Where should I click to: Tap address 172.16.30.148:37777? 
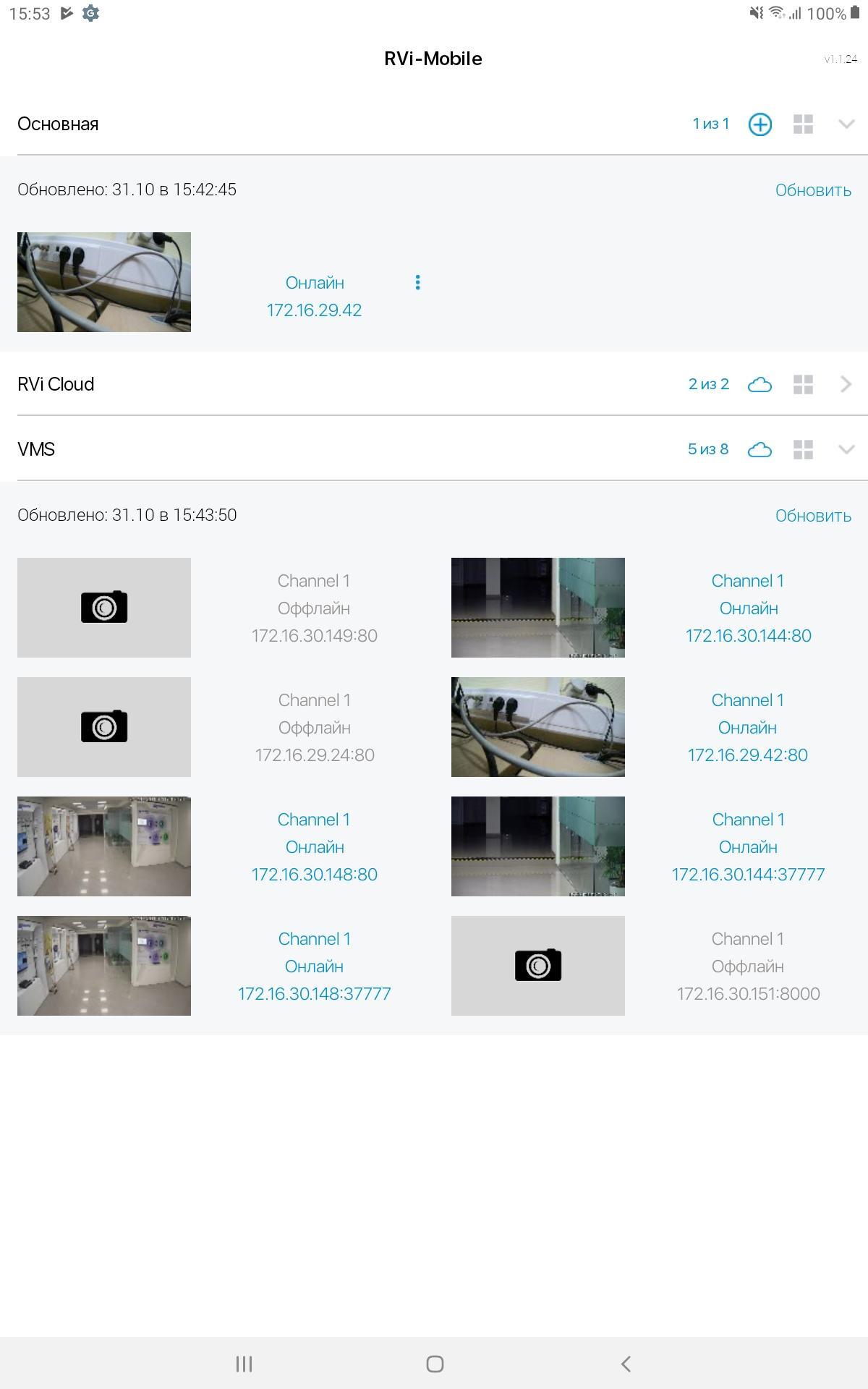coord(314,994)
